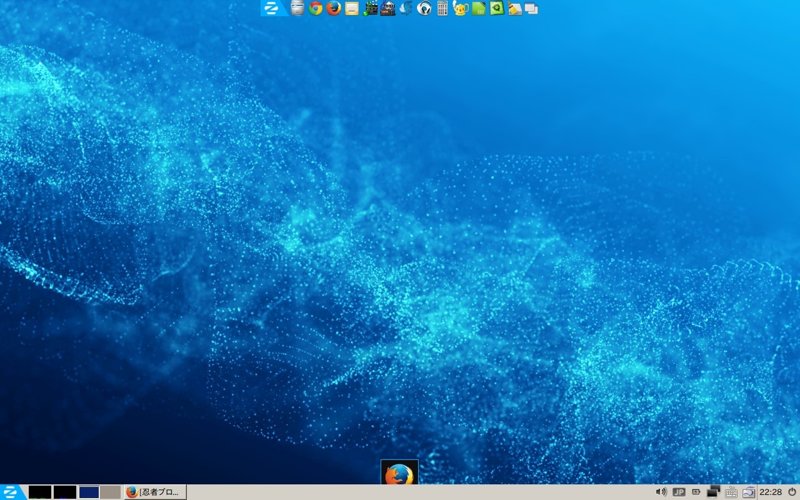
Task: Click the Firefox window preview above the taskbar
Action: click(399, 471)
